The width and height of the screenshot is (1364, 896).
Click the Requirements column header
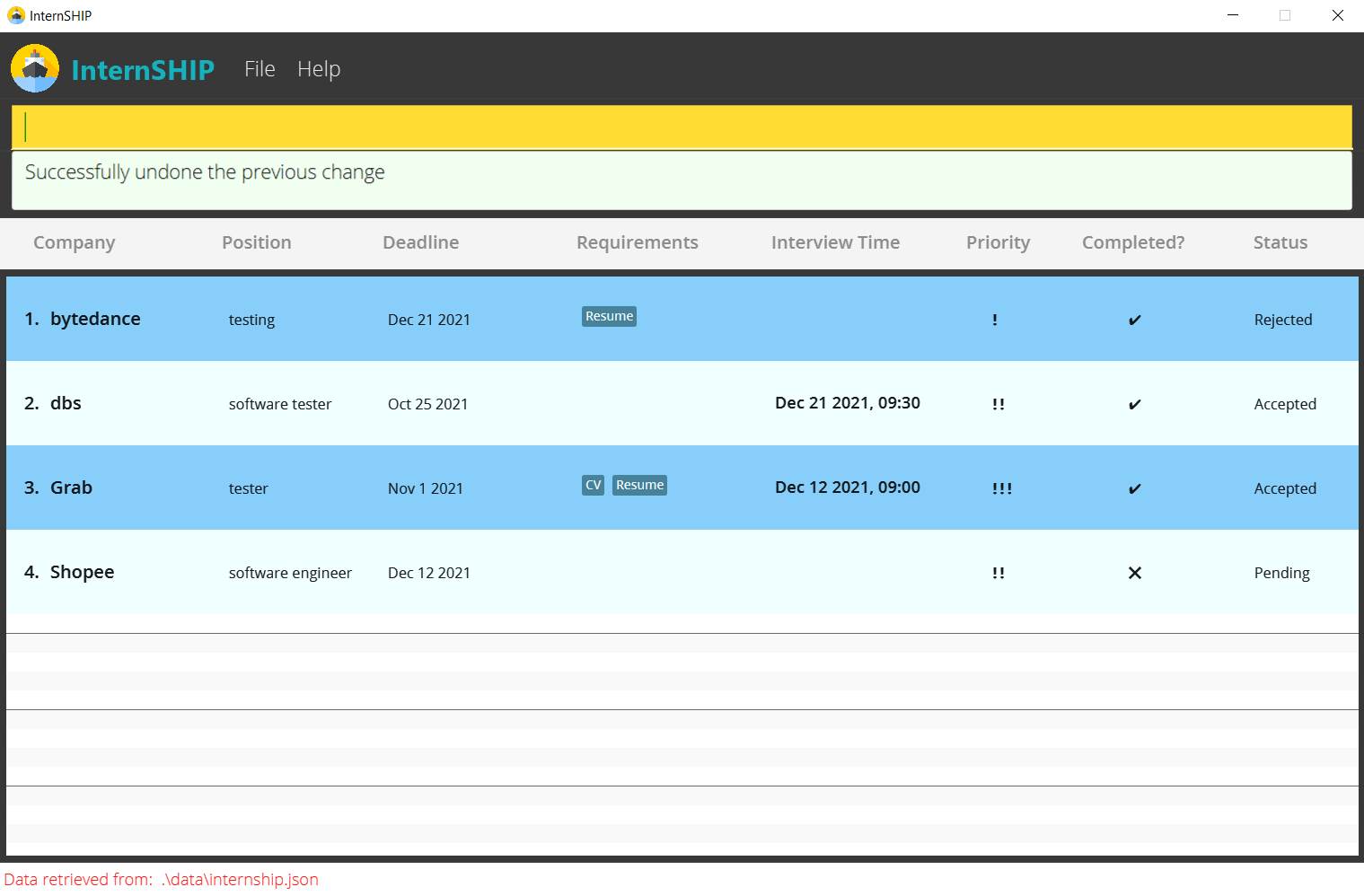point(638,242)
